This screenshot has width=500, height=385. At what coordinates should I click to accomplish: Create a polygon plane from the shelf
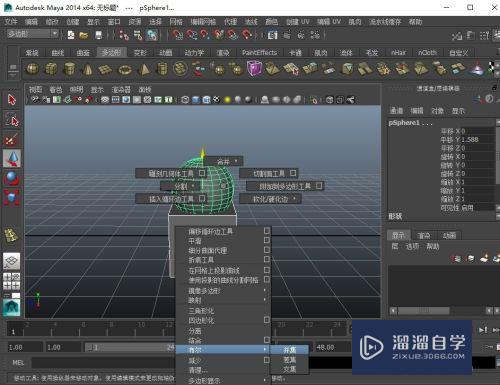pos(105,69)
